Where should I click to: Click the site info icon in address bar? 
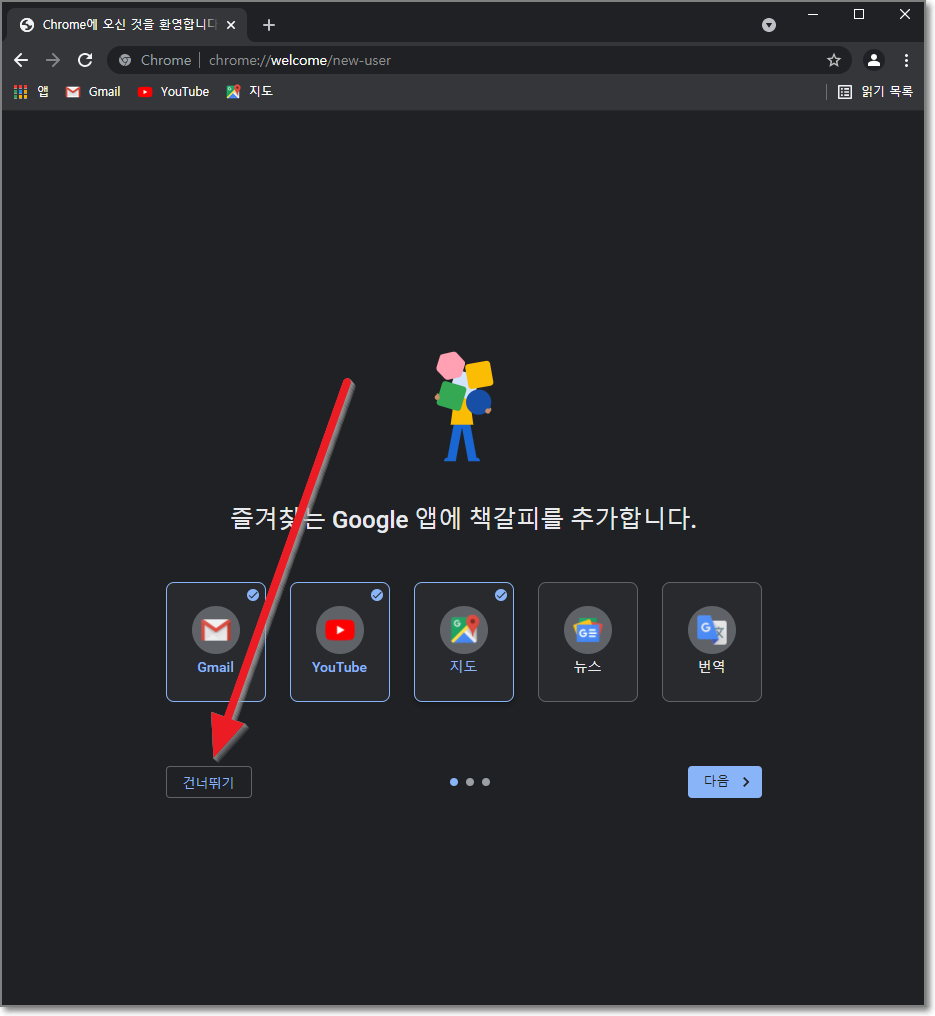[x=125, y=60]
